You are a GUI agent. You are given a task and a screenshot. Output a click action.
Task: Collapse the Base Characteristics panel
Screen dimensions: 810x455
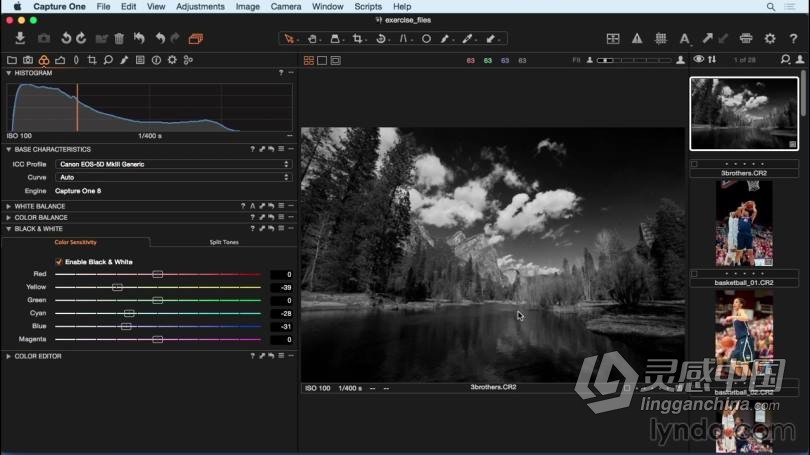[8, 149]
